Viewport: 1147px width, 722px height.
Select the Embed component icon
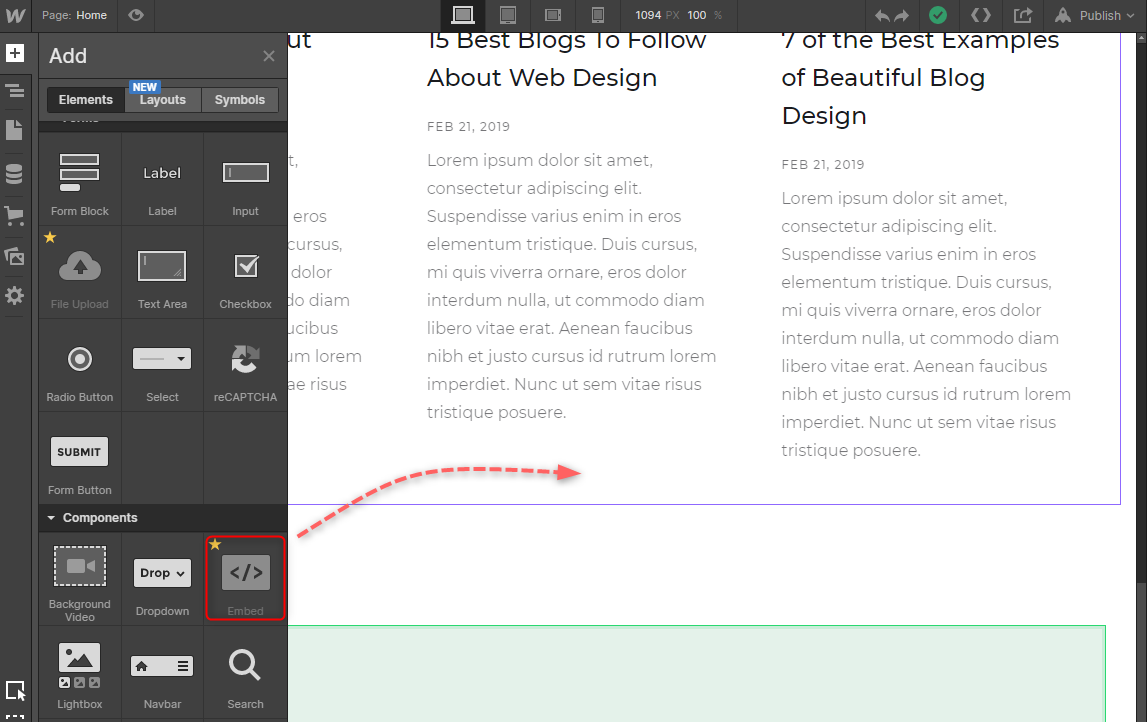(x=245, y=574)
